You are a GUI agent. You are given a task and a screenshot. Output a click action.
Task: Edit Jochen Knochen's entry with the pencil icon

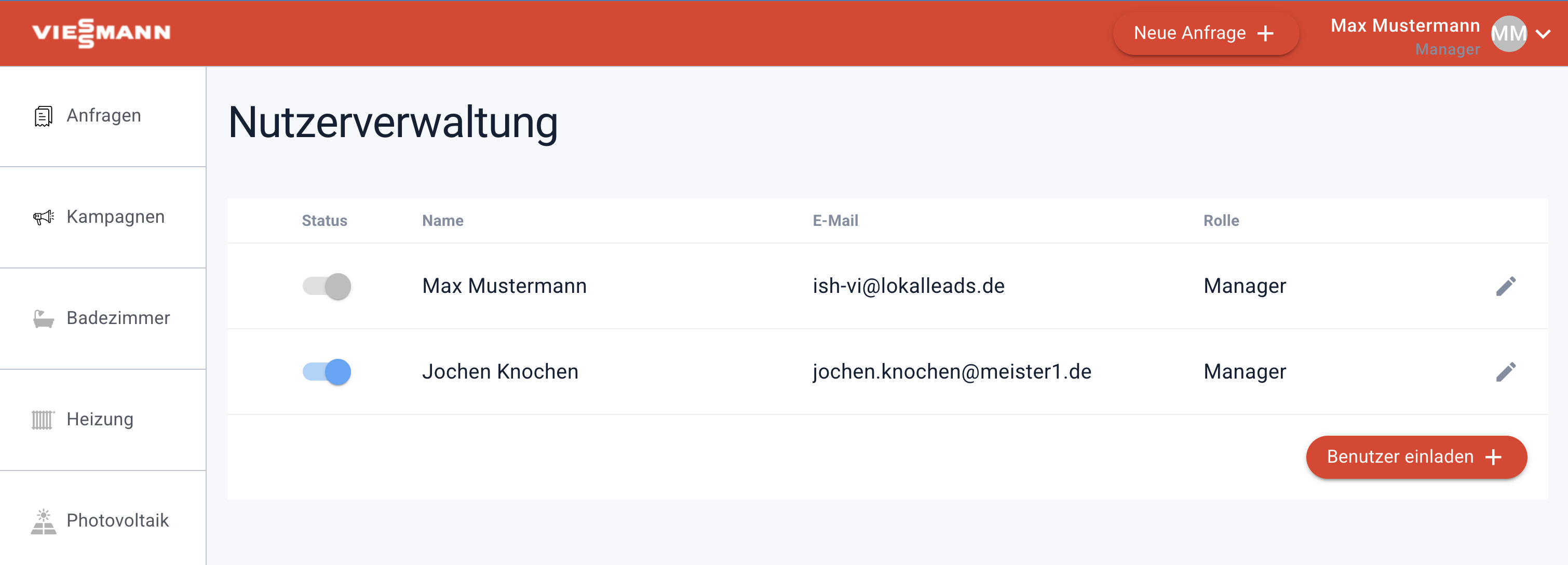pos(1505,372)
